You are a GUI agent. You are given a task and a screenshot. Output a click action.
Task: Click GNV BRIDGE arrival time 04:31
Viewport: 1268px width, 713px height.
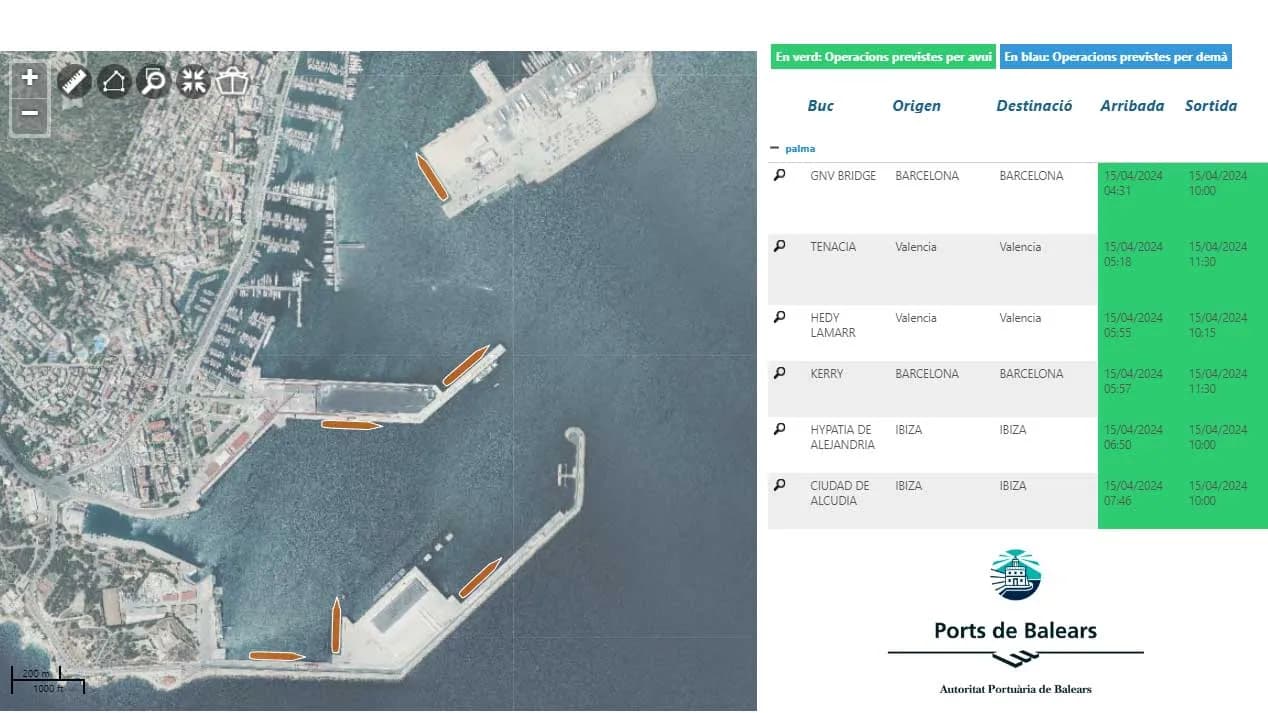pos(1117,191)
